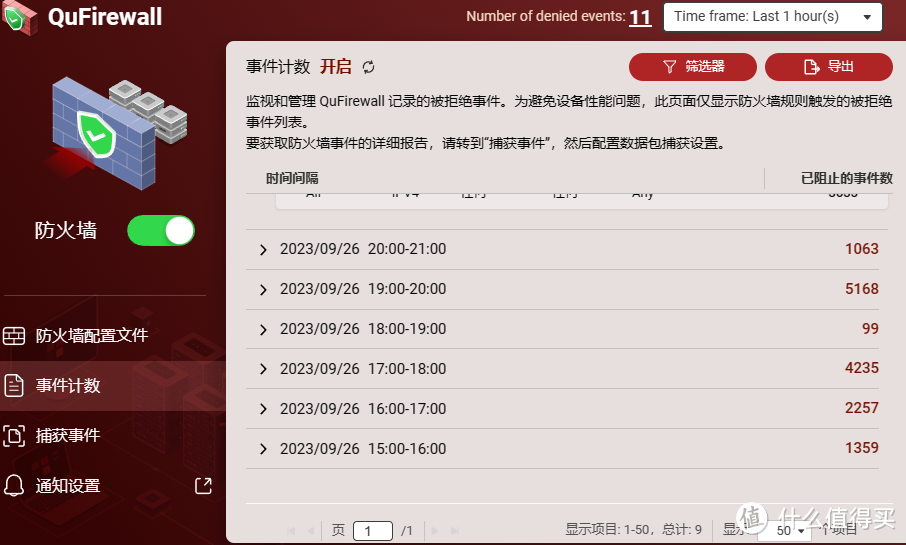
Task: Click the 开启 status link
Action: coord(336,66)
